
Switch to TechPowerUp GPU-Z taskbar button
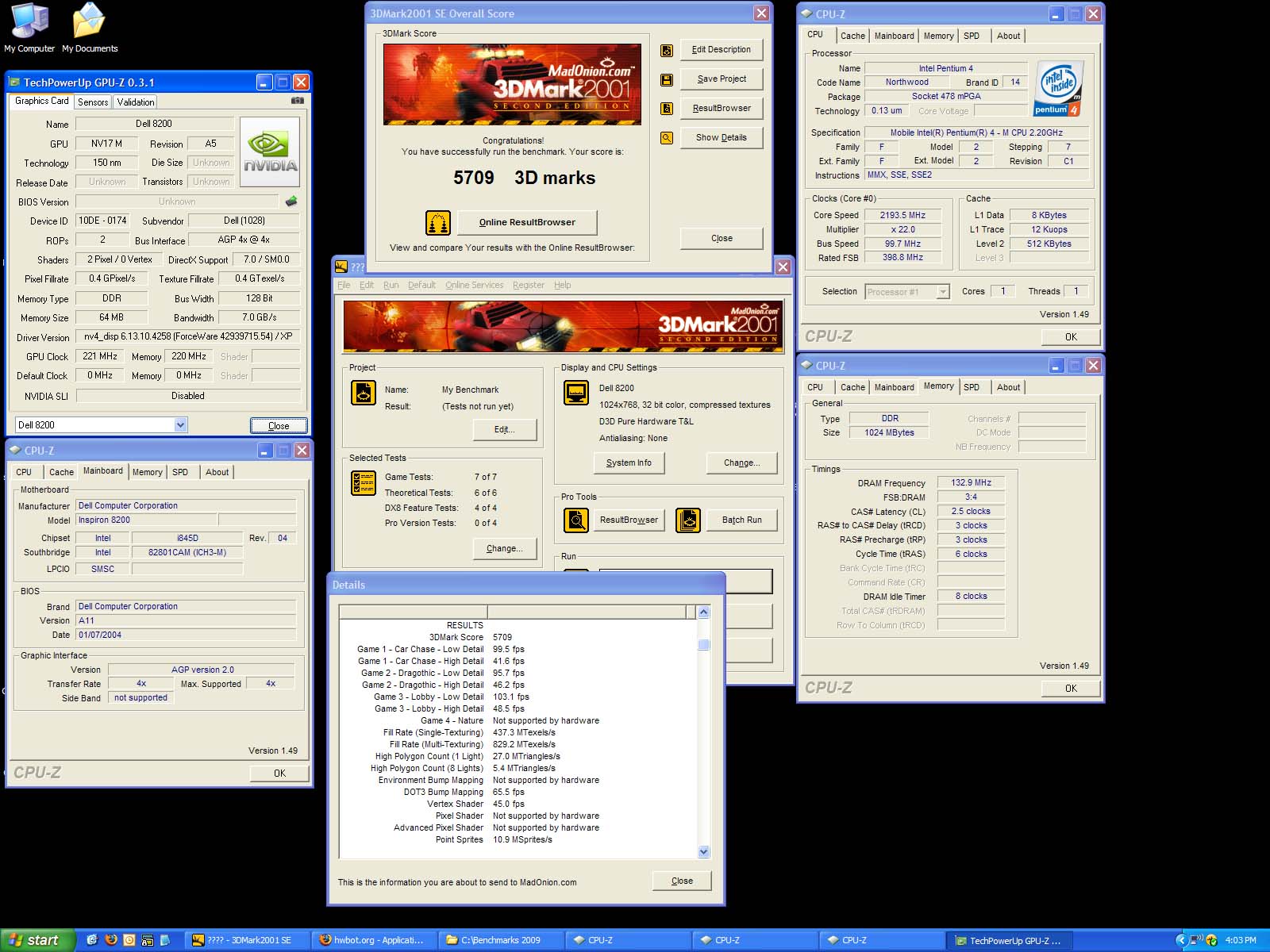click(1009, 940)
